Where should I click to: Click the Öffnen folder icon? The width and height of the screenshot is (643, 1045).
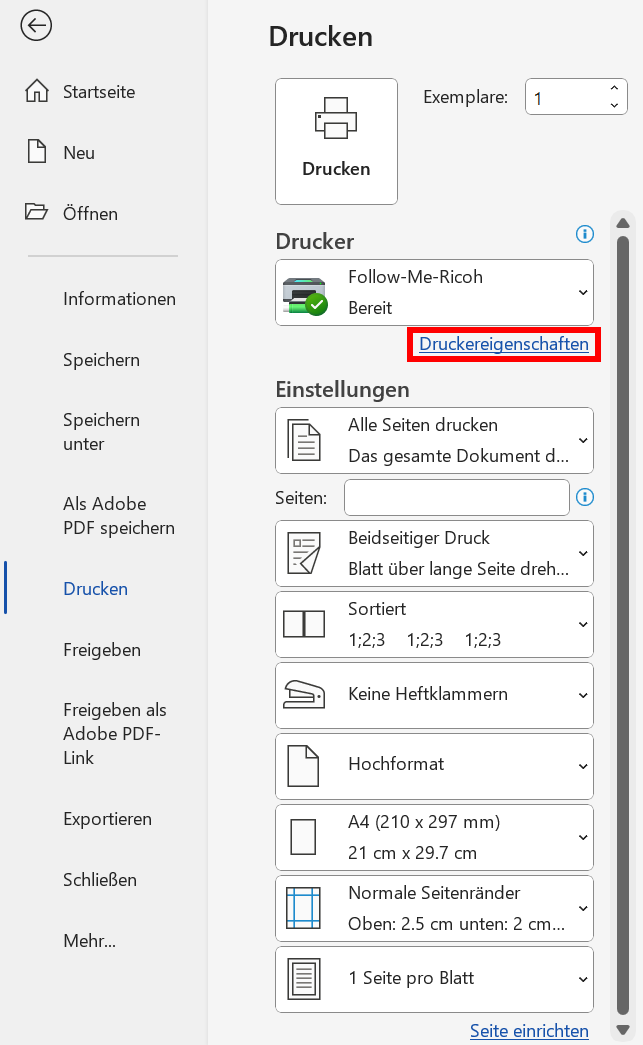coord(37,213)
